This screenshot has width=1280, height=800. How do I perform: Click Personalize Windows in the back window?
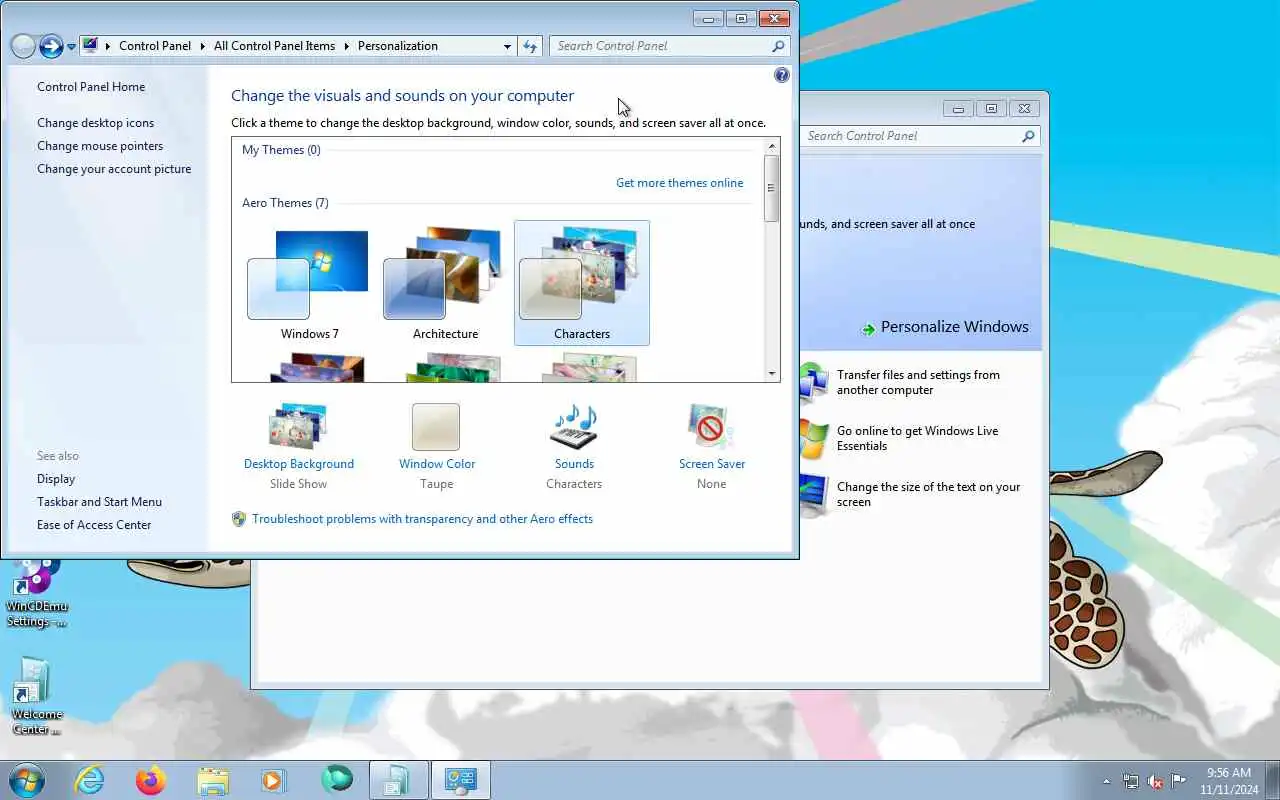(x=954, y=327)
